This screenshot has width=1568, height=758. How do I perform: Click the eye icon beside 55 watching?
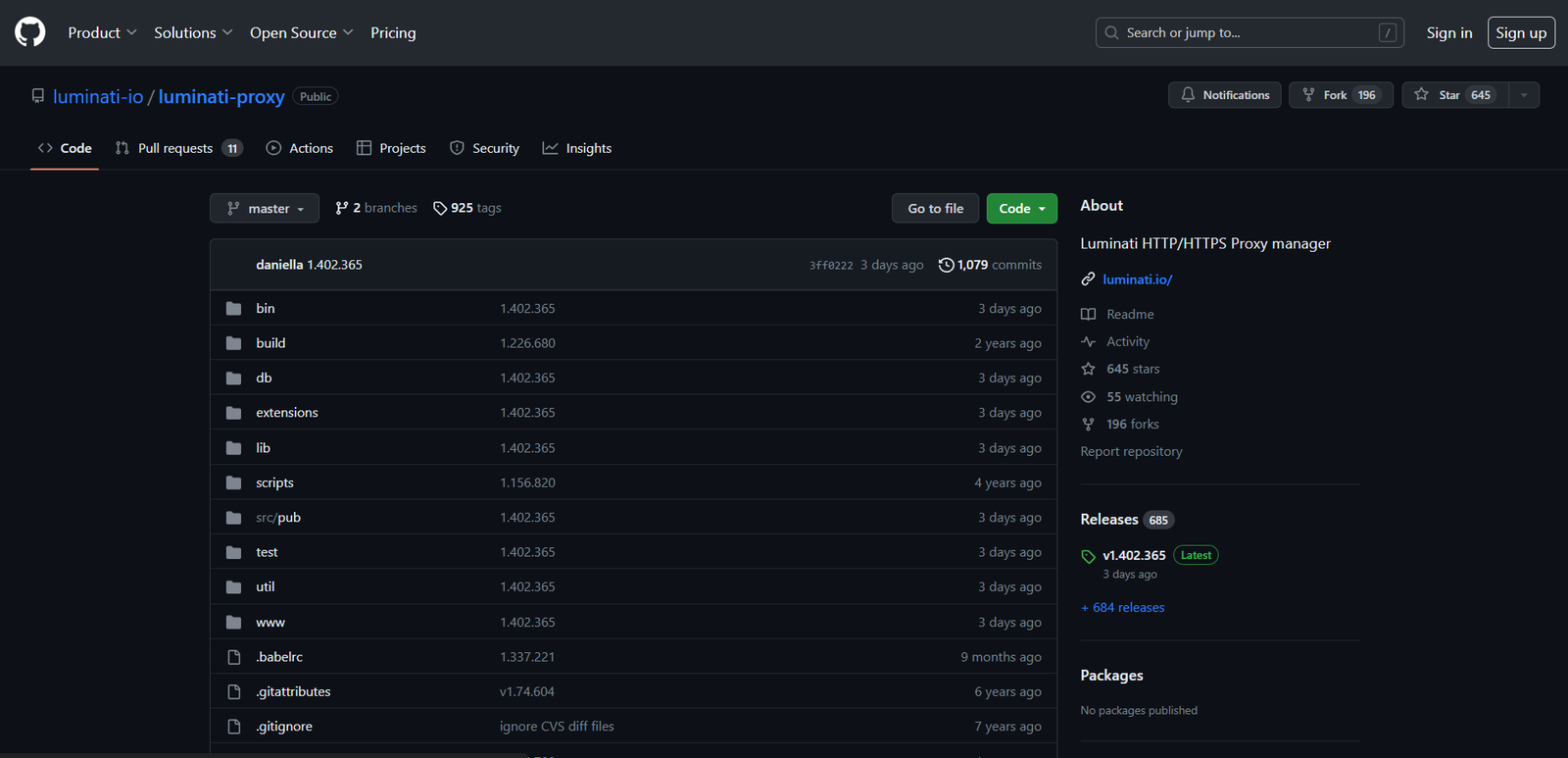tap(1088, 397)
